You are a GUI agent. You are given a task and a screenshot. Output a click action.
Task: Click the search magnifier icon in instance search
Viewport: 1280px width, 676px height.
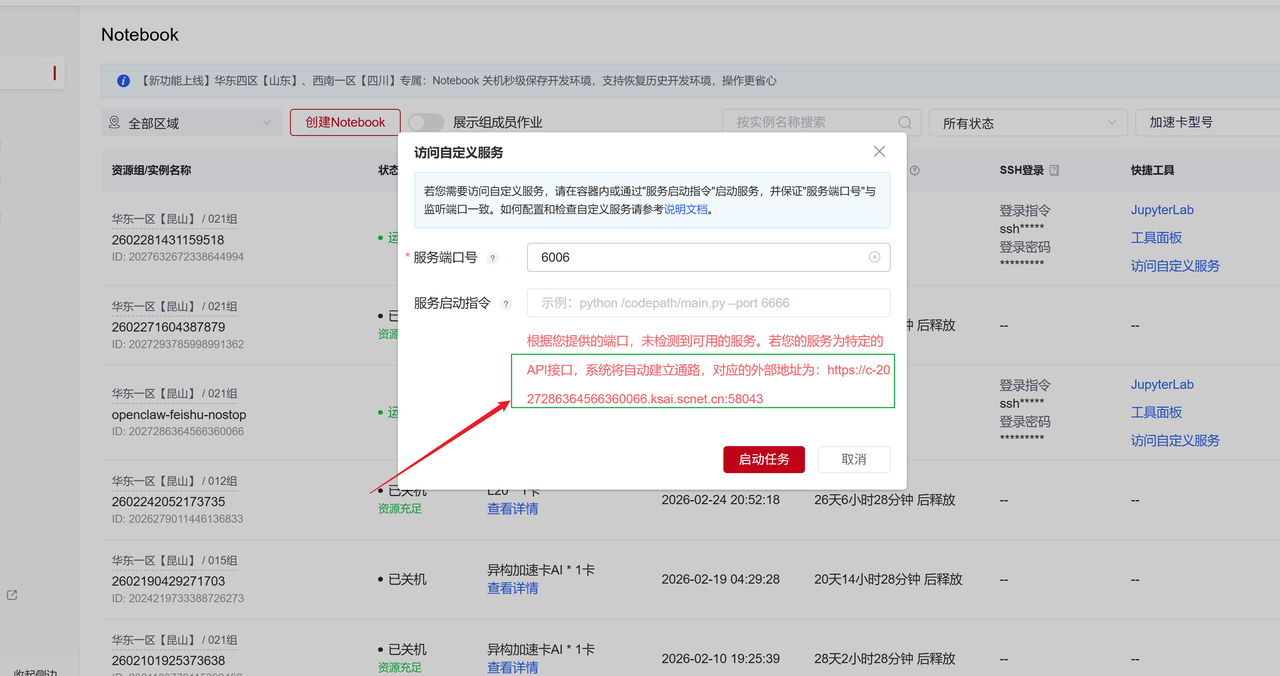905,122
